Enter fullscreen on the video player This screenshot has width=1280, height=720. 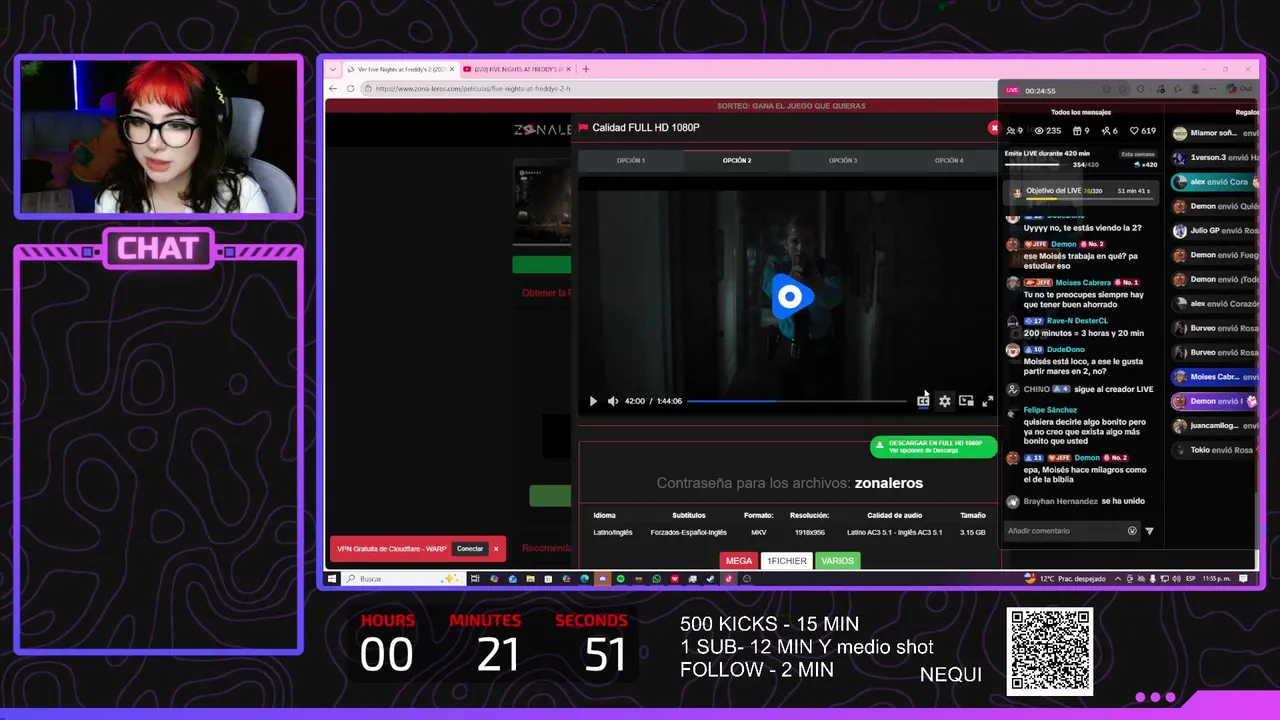point(987,401)
